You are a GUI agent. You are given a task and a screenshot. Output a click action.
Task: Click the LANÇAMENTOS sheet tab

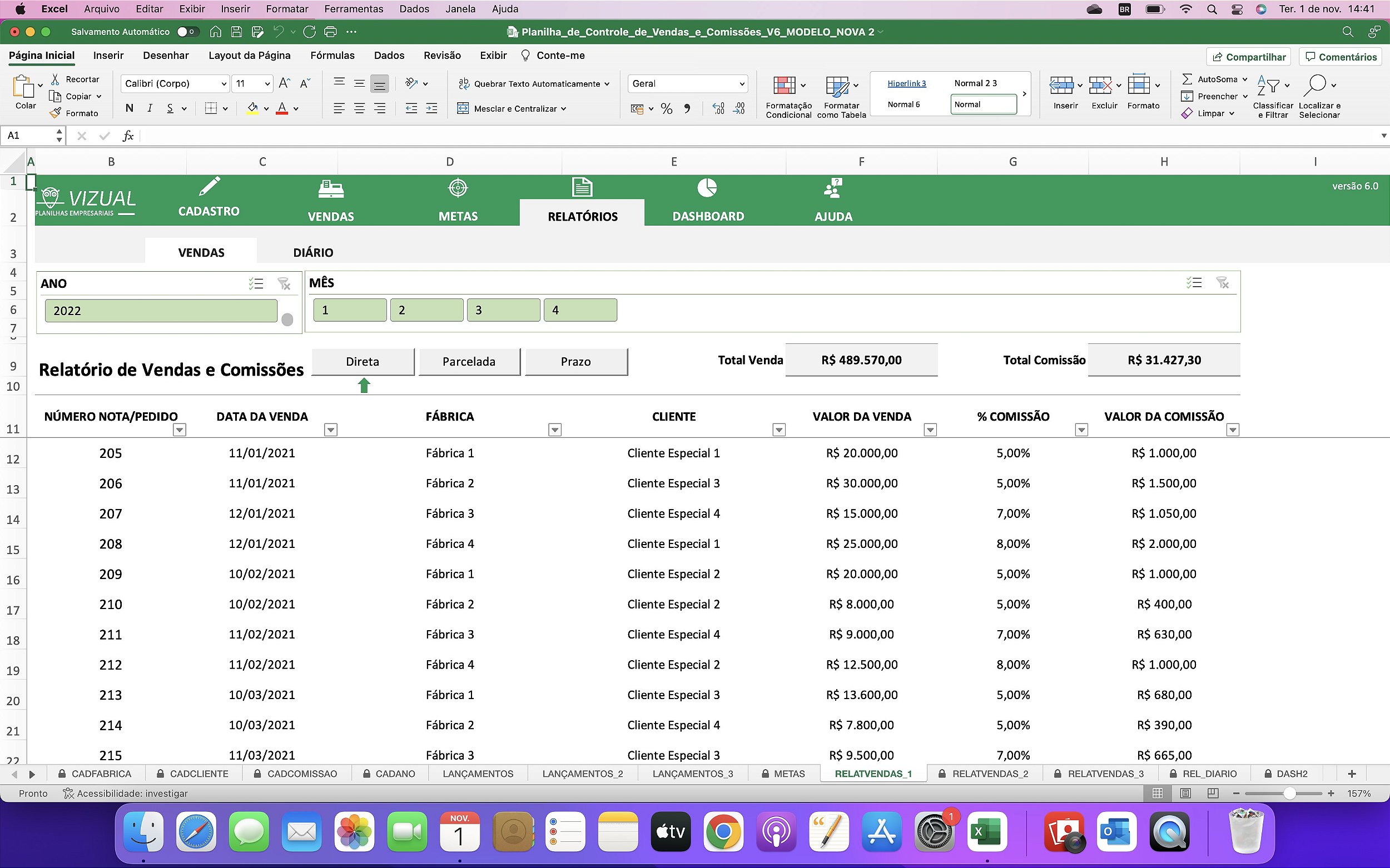[477, 774]
